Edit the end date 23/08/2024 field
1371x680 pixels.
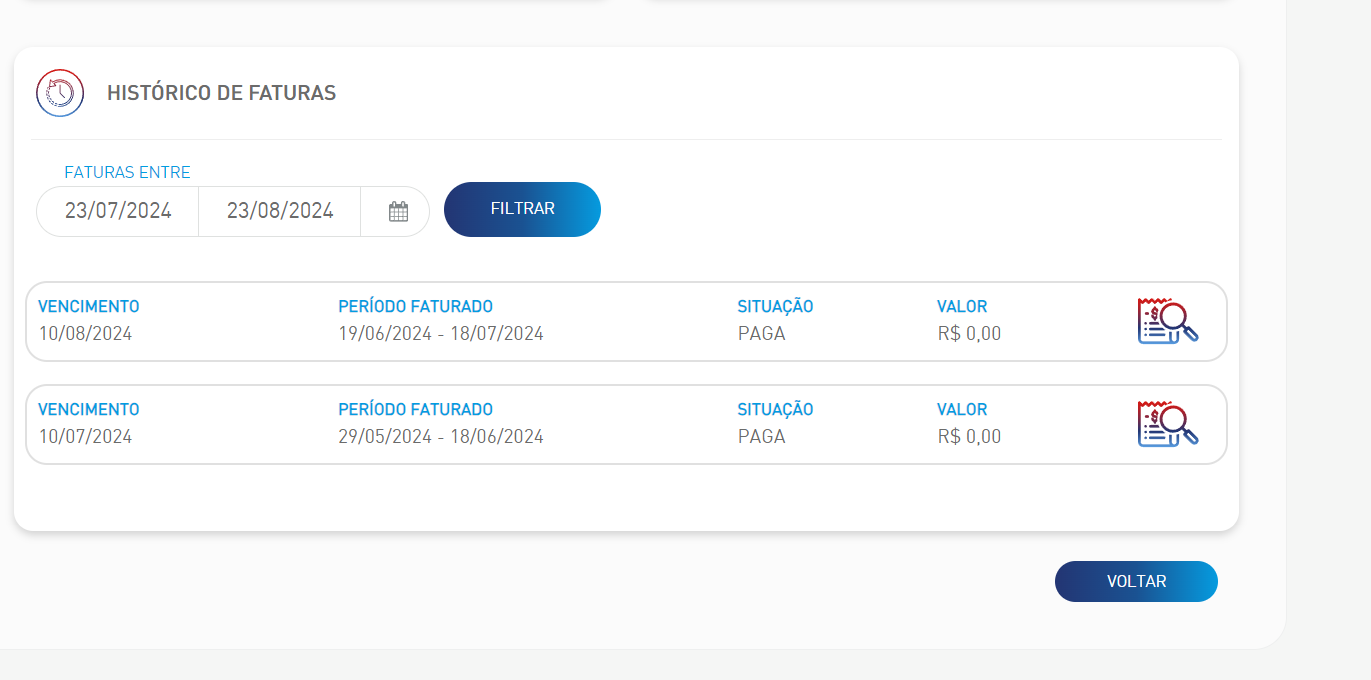(280, 211)
